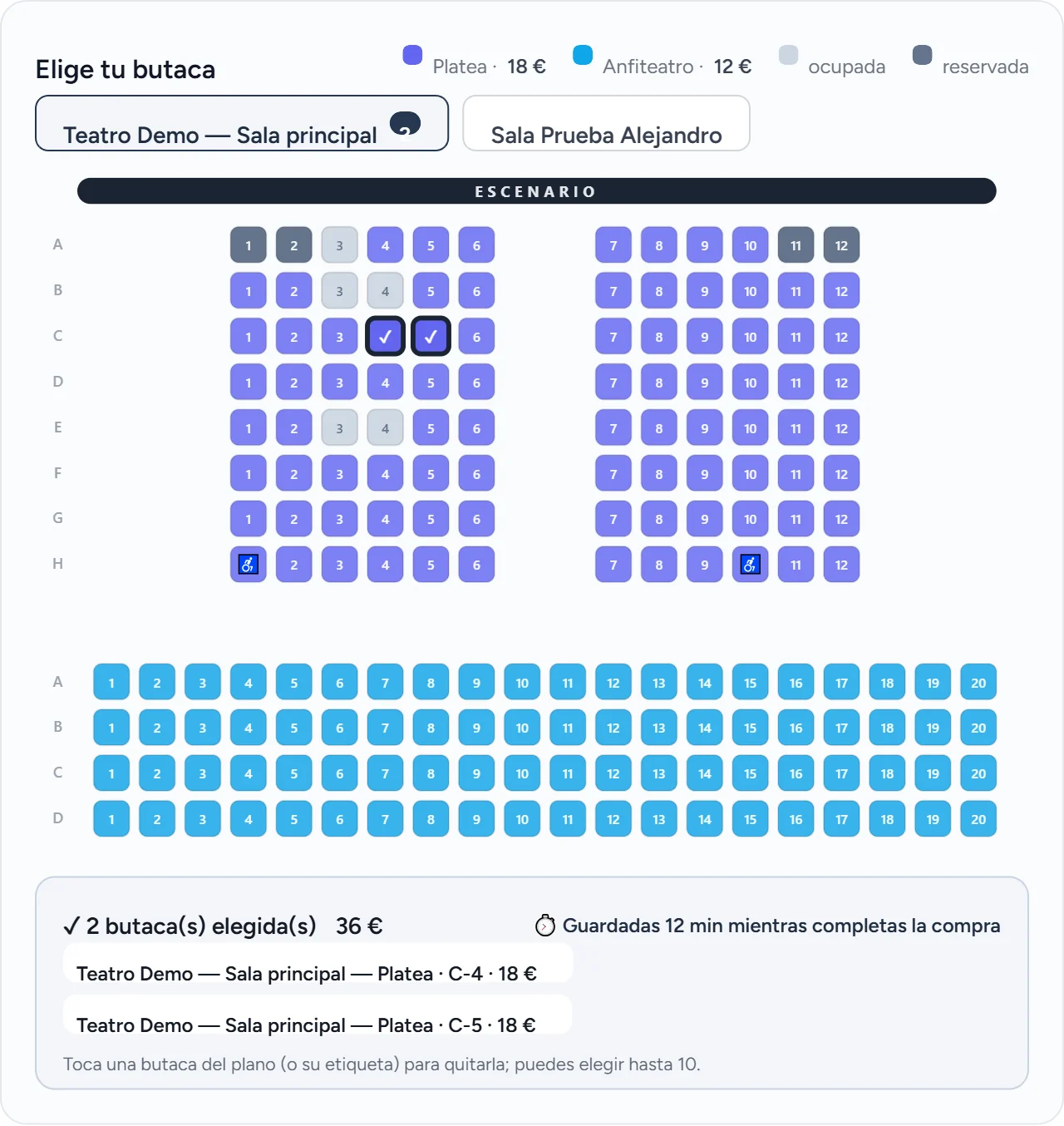Select Anfiteatro seat D-20
Viewport: 1064px width, 1126px height.
pyautogui.click(x=978, y=819)
